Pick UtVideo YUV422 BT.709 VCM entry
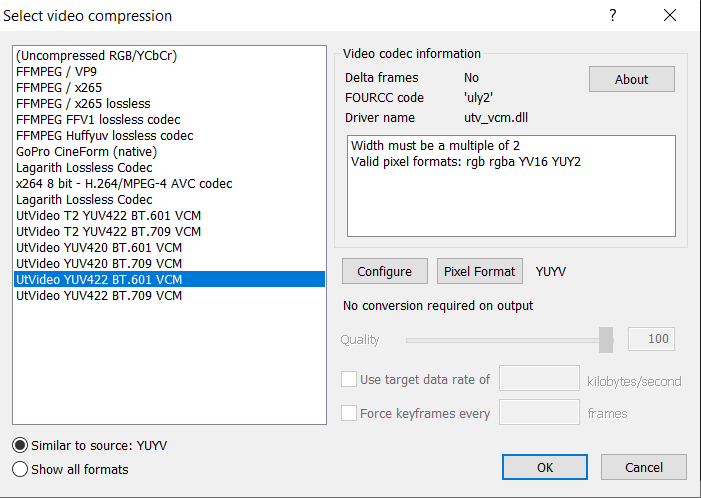The height and width of the screenshot is (498, 701). coord(99,296)
